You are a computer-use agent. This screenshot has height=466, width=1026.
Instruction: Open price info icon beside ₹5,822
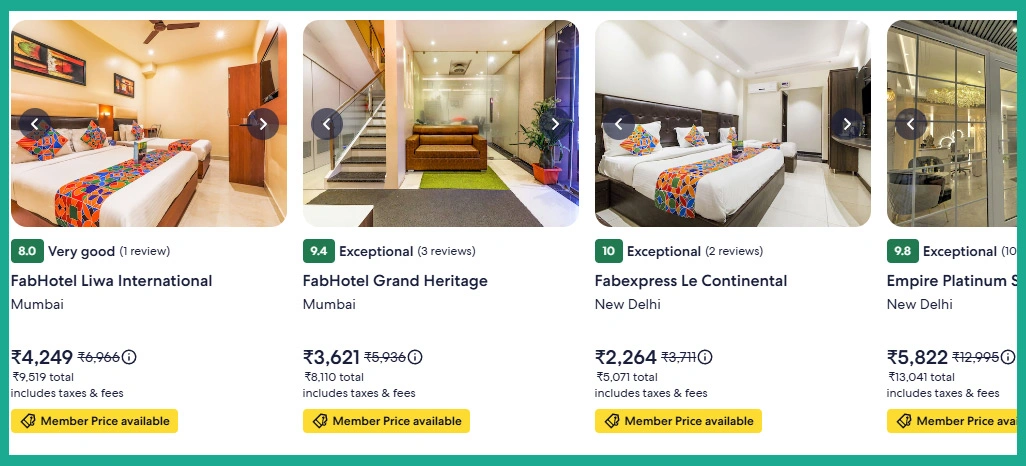(x=1007, y=357)
